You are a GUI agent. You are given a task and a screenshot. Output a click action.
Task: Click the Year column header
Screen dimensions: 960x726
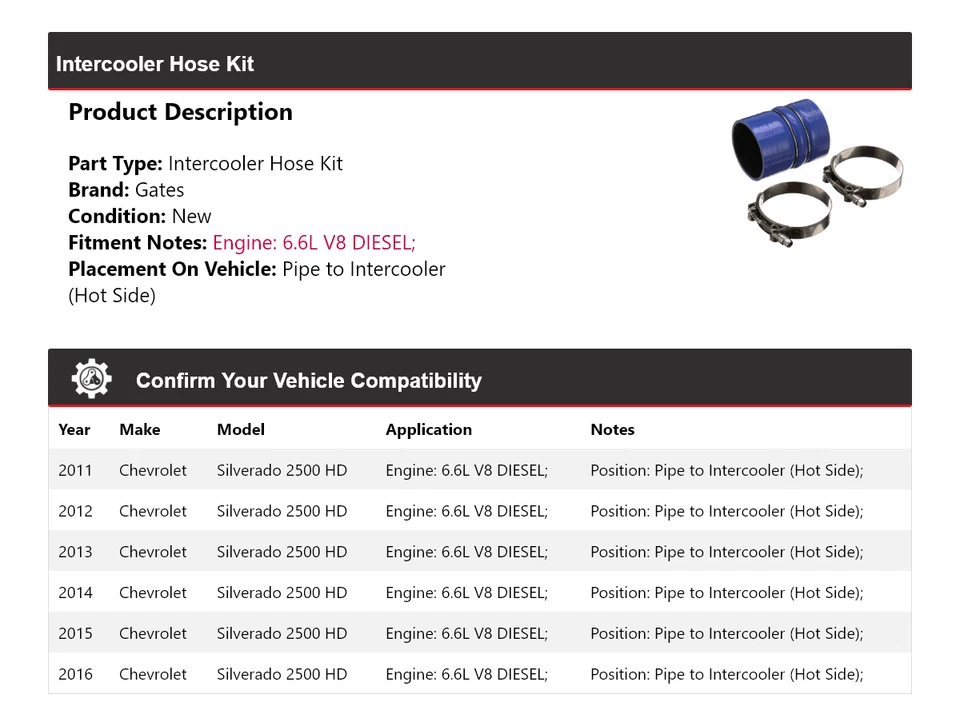point(74,429)
